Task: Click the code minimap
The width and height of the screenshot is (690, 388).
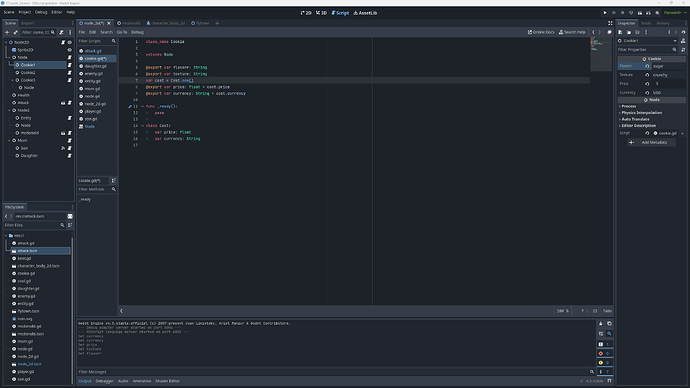Action: click(600, 54)
